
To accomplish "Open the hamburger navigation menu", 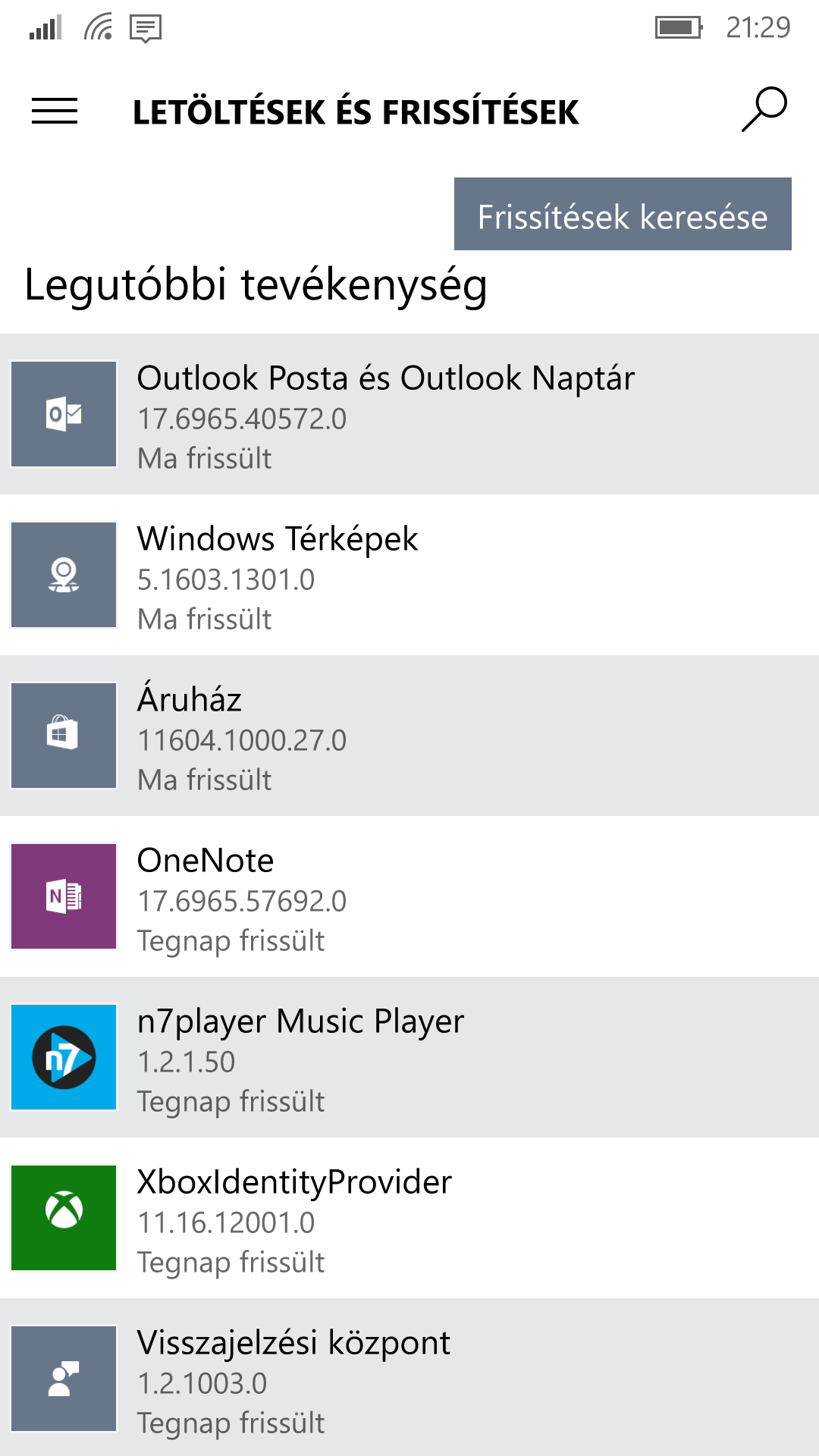I will click(55, 111).
